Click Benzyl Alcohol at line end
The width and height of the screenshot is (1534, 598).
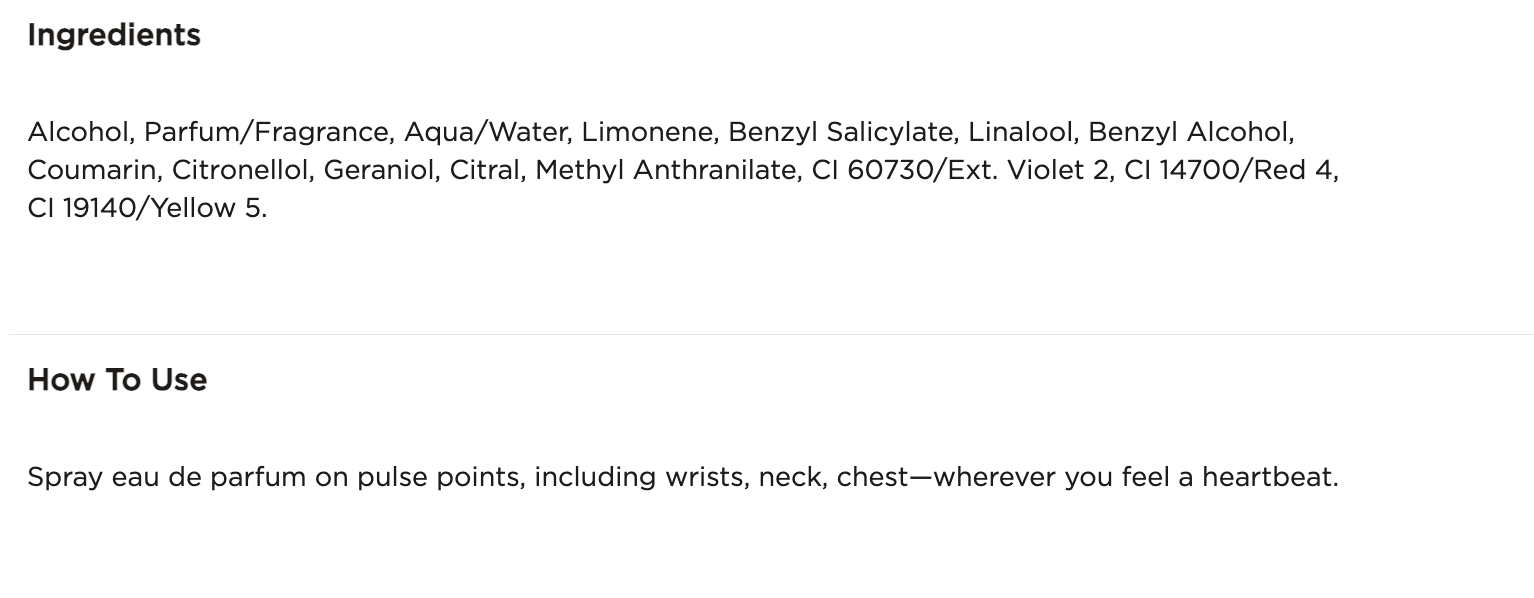pyautogui.click(x=1190, y=132)
